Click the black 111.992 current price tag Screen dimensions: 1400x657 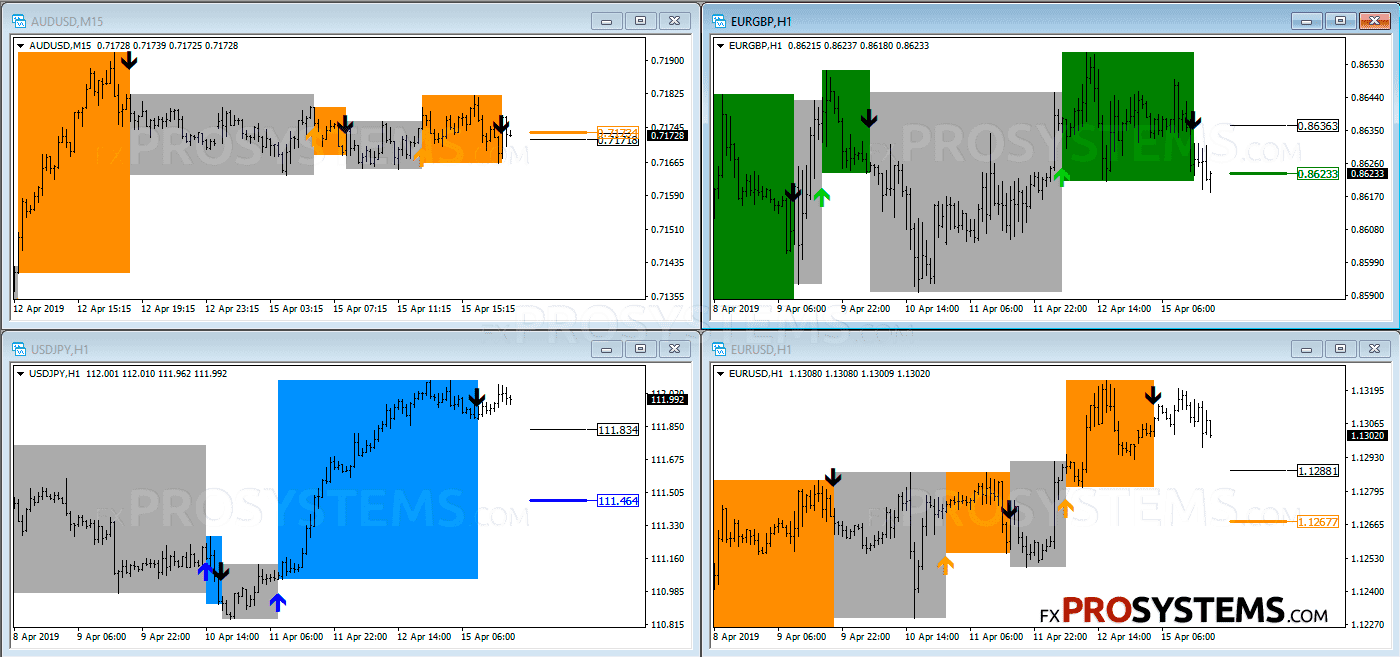point(667,400)
